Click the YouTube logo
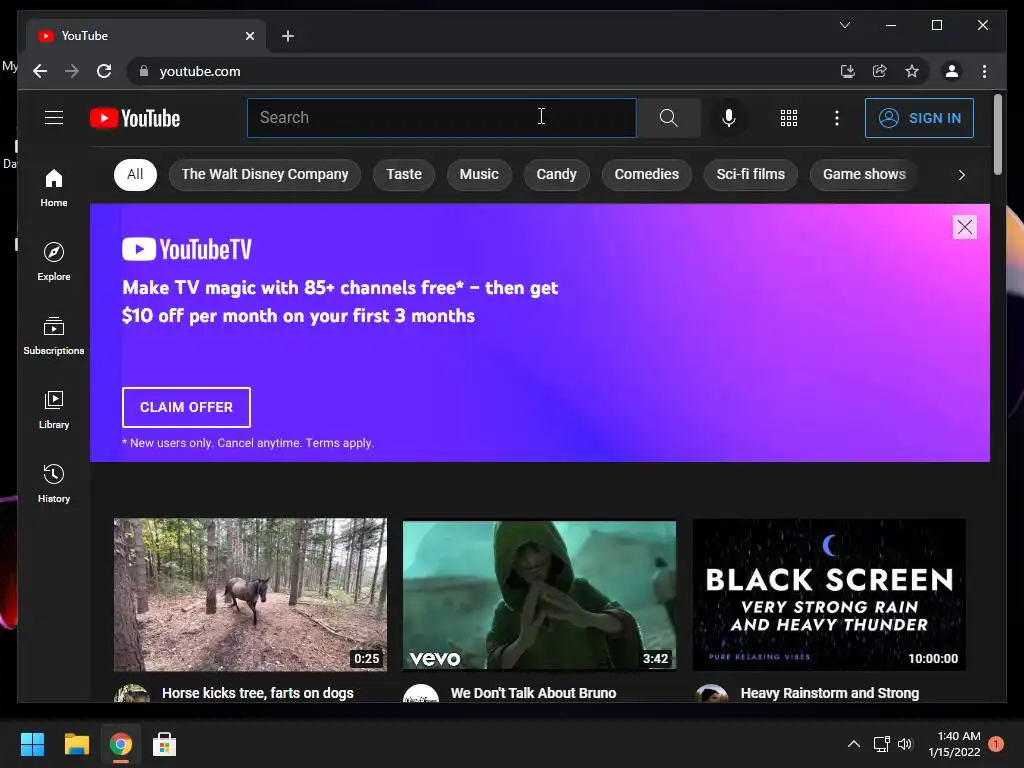 (x=135, y=118)
